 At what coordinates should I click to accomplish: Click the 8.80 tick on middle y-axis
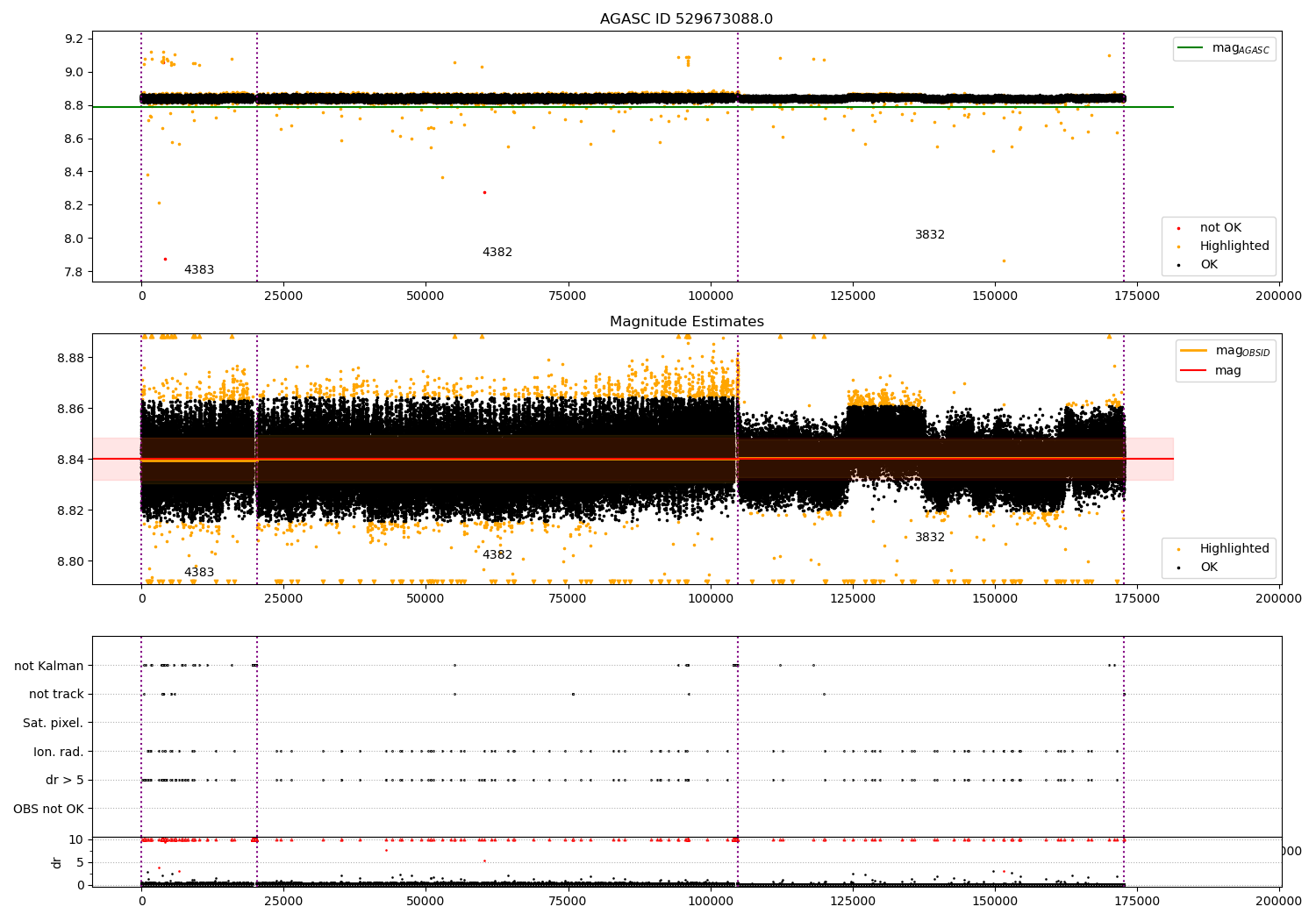coord(70,562)
